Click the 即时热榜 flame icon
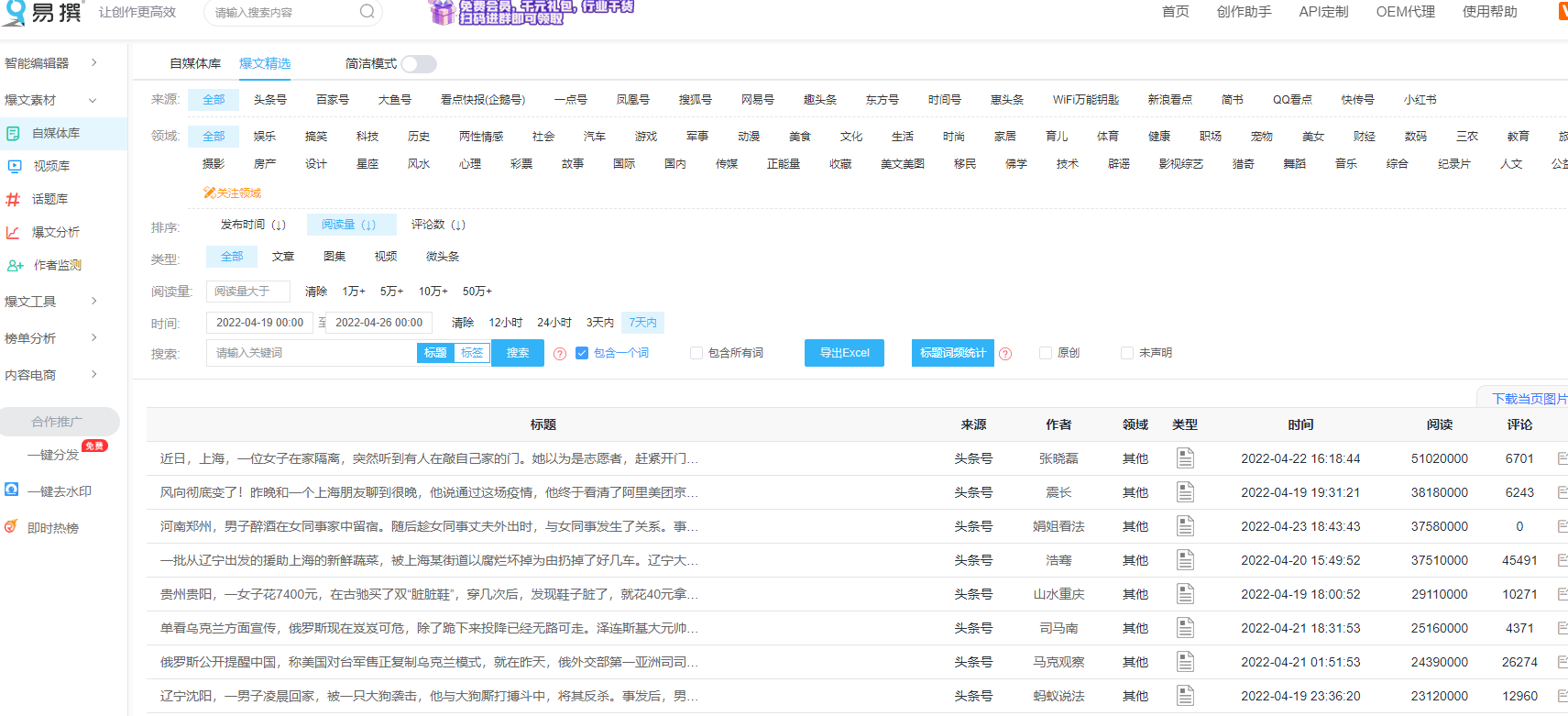The image size is (1568, 716). click(x=11, y=526)
